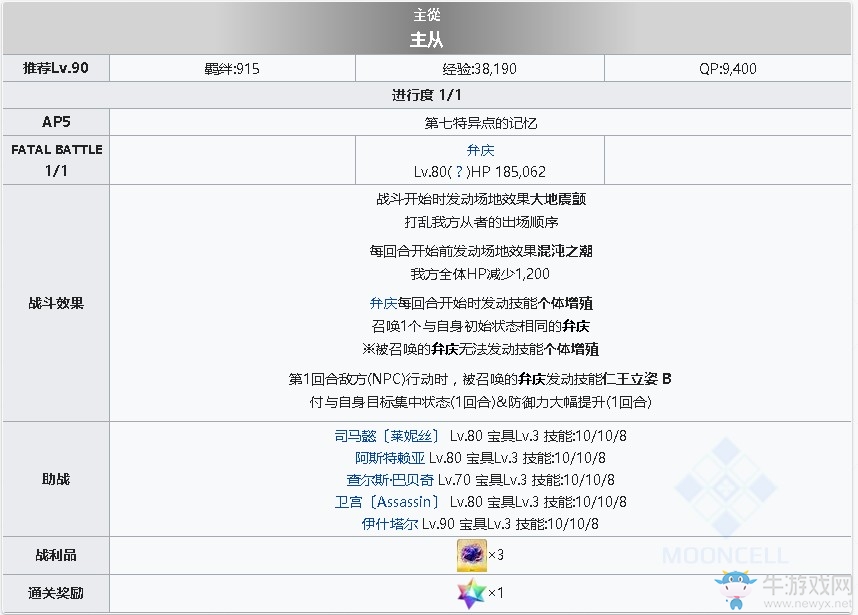Select the 战利品 row header

coord(56,555)
